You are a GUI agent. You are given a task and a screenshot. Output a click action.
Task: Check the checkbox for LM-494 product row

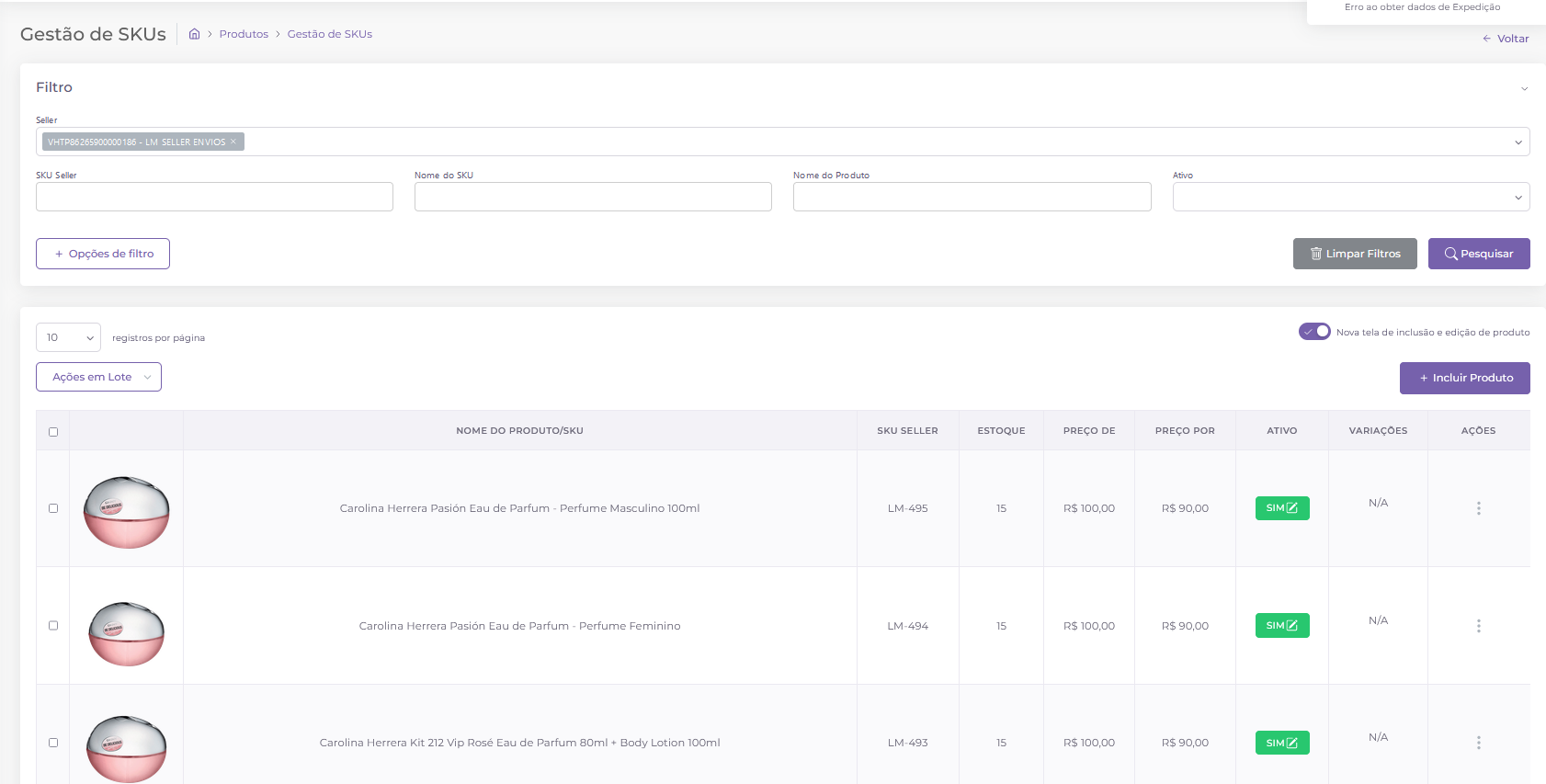click(x=53, y=626)
